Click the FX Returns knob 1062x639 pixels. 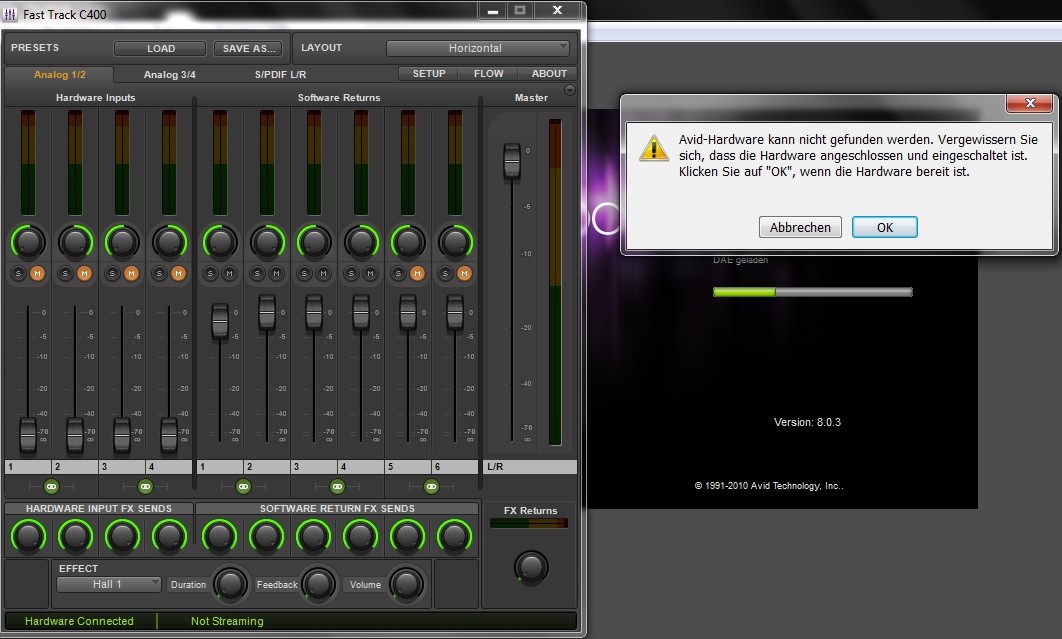(x=531, y=567)
